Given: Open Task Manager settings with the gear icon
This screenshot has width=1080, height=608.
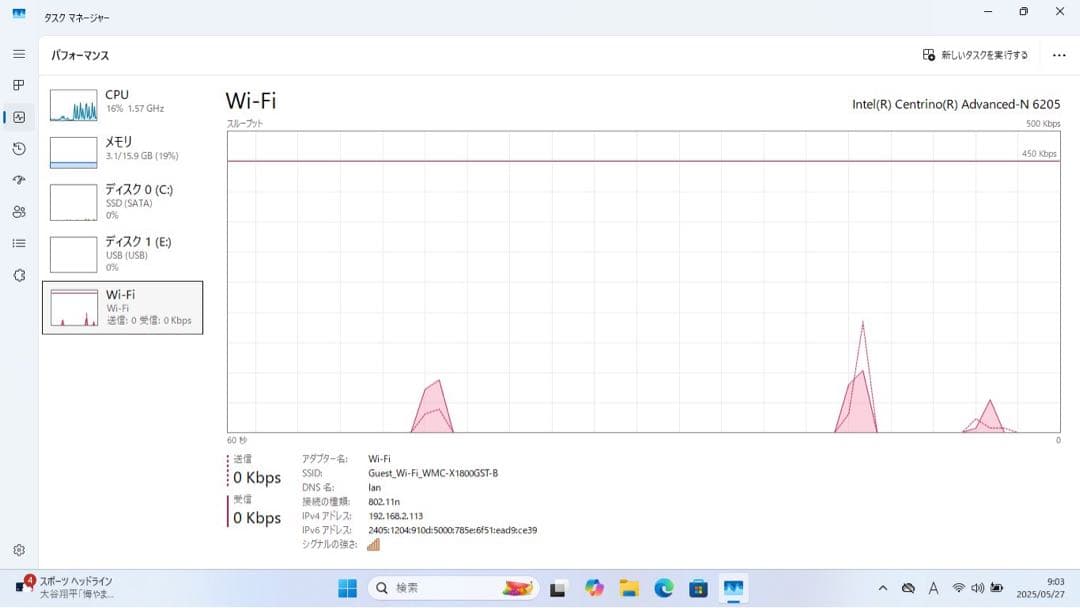Looking at the screenshot, I should 18,549.
